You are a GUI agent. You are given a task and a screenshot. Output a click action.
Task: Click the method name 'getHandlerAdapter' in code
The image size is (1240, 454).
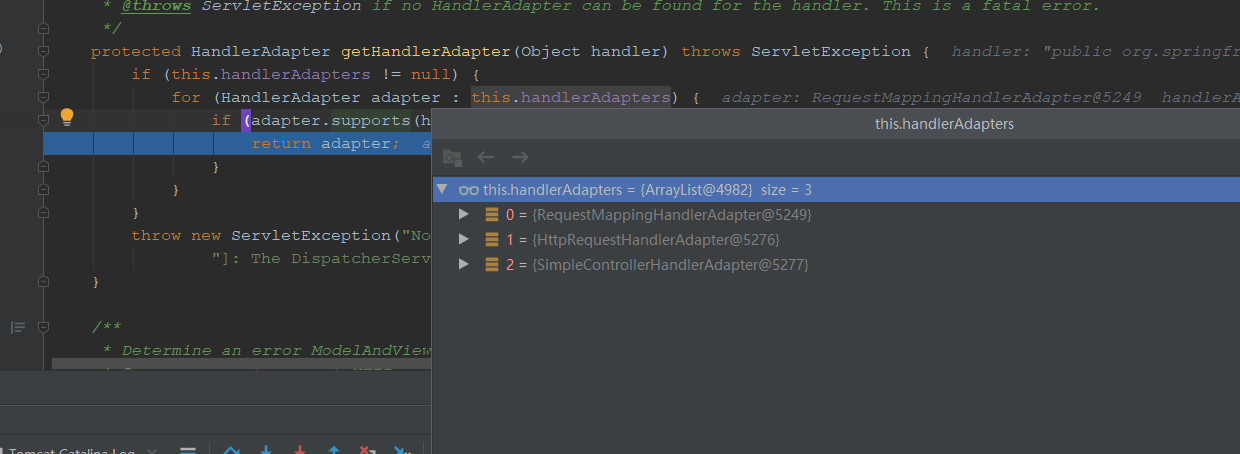click(425, 51)
